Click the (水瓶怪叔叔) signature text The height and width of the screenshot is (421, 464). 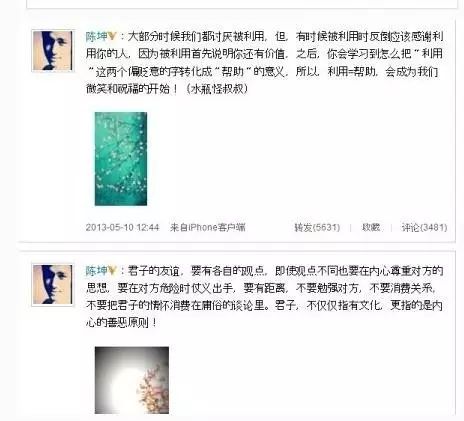coord(217,89)
